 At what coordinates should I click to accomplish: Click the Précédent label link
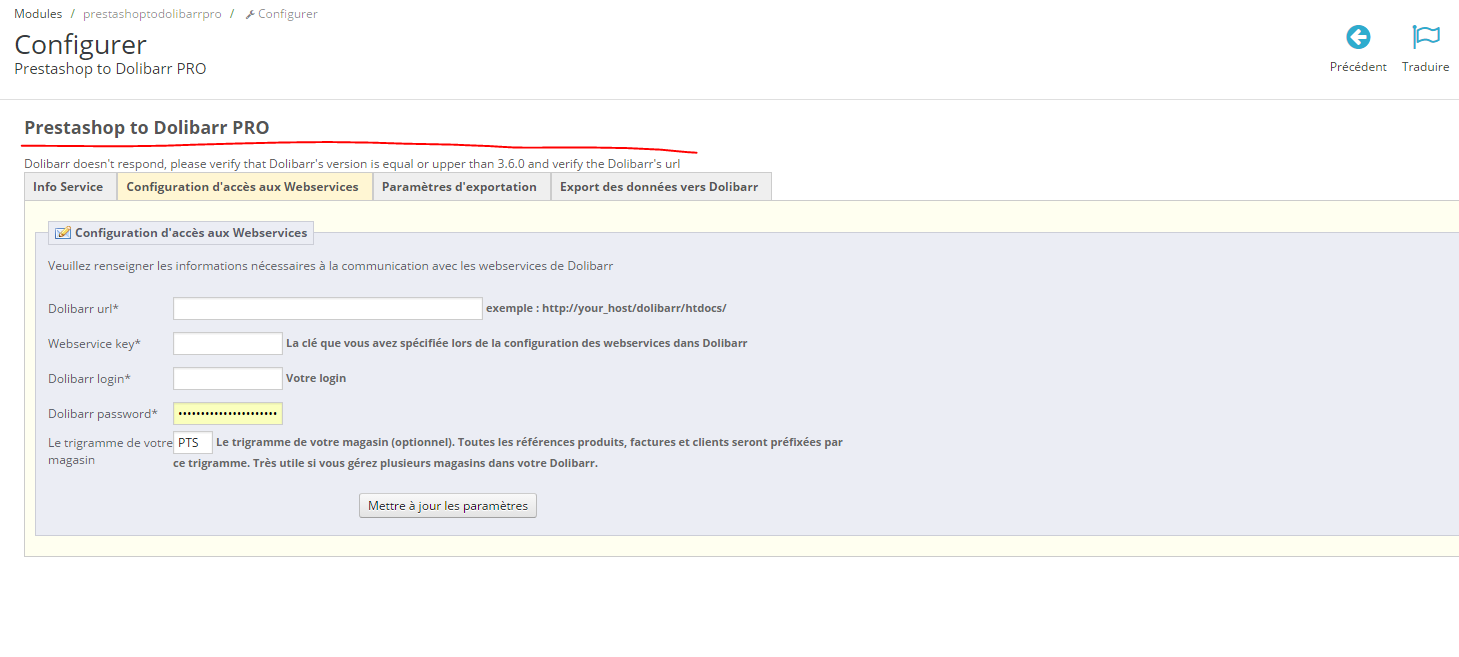pyautogui.click(x=1358, y=67)
